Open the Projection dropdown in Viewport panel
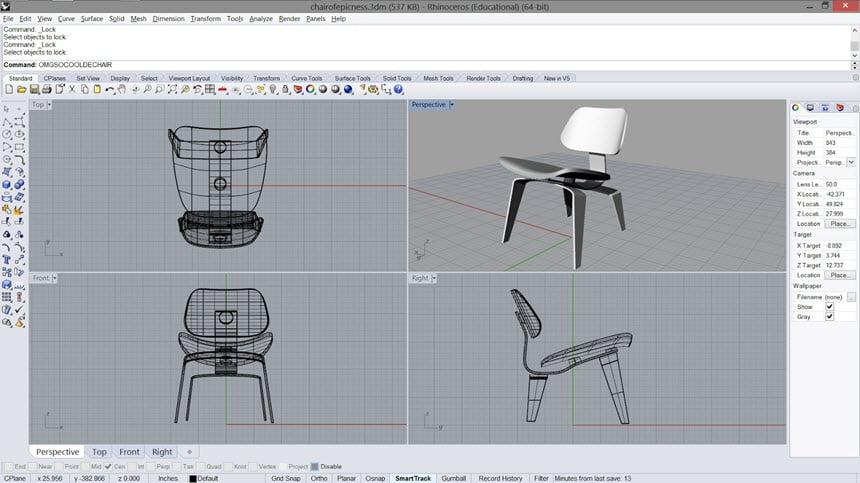The width and height of the screenshot is (860, 483). click(x=851, y=162)
